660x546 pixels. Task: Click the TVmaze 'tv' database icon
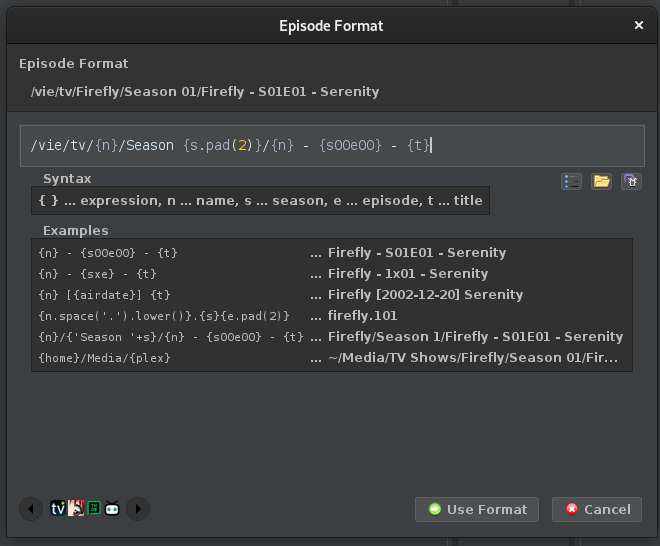58,509
